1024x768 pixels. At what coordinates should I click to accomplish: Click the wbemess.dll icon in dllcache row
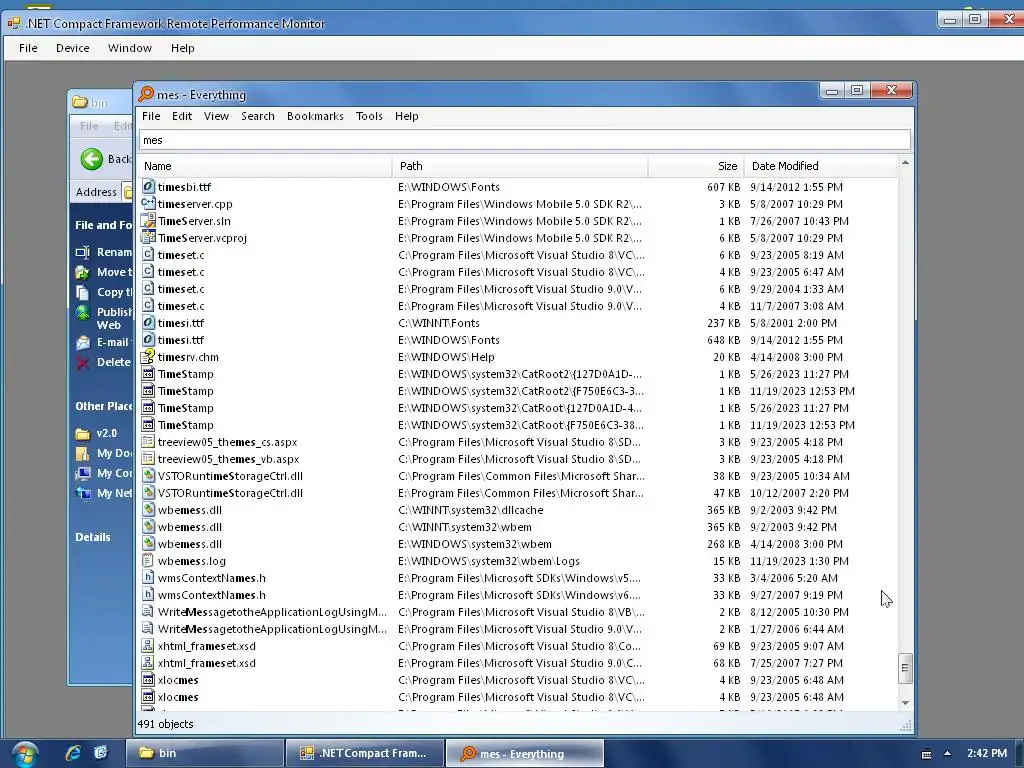click(148, 509)
